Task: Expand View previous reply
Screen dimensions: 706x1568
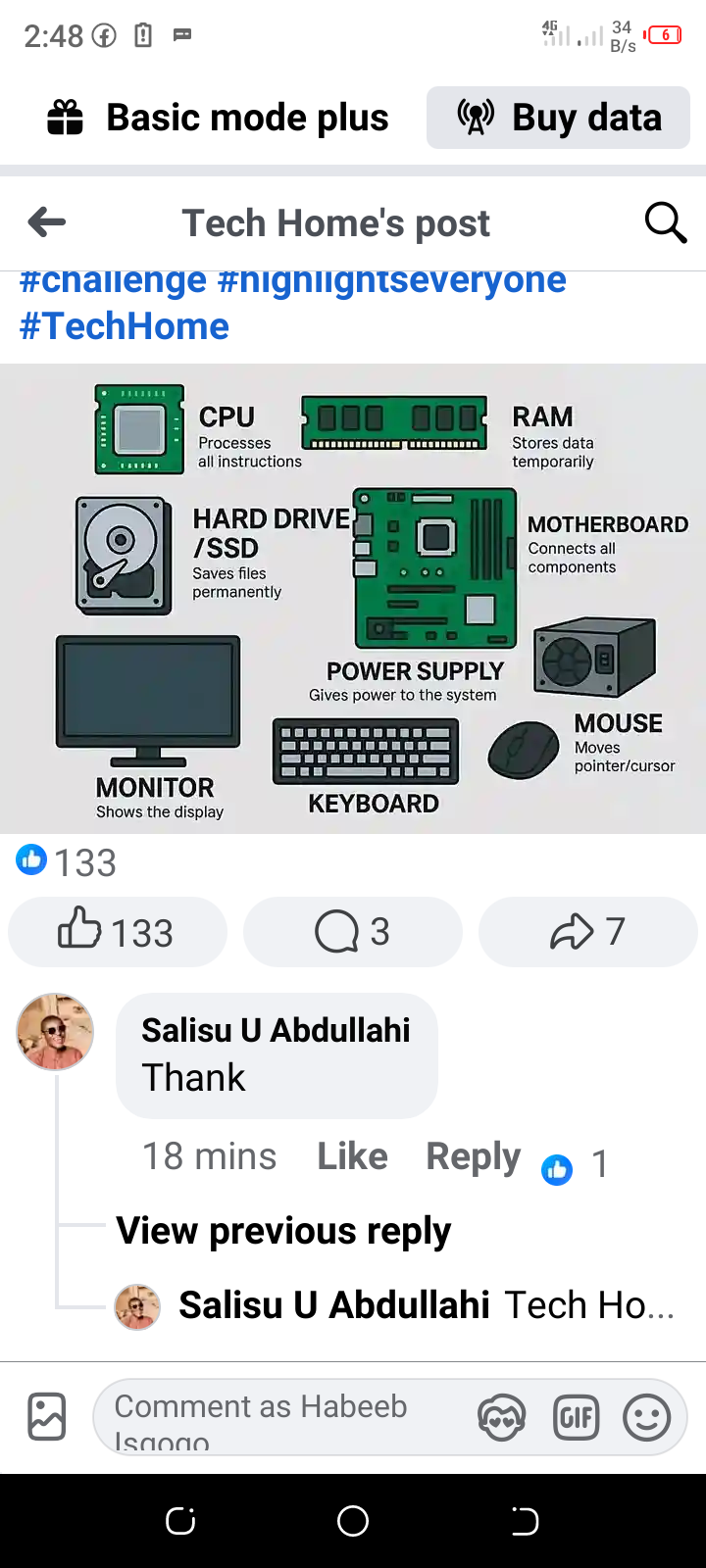Action: point(283,1231)
